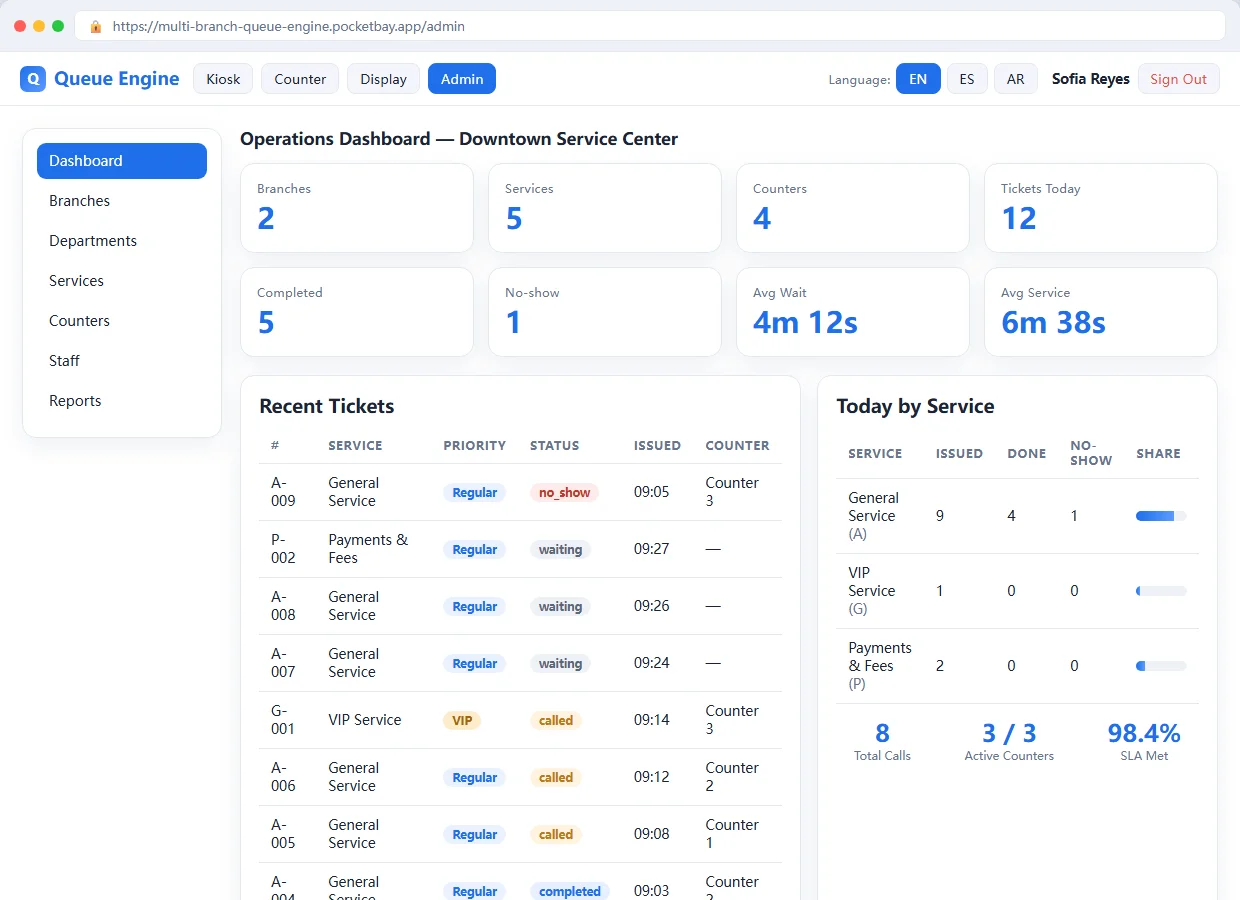This screenshot has width=1240, height=900.
Task: Click the padlock icon in address bar
Action: coord(96,27)
